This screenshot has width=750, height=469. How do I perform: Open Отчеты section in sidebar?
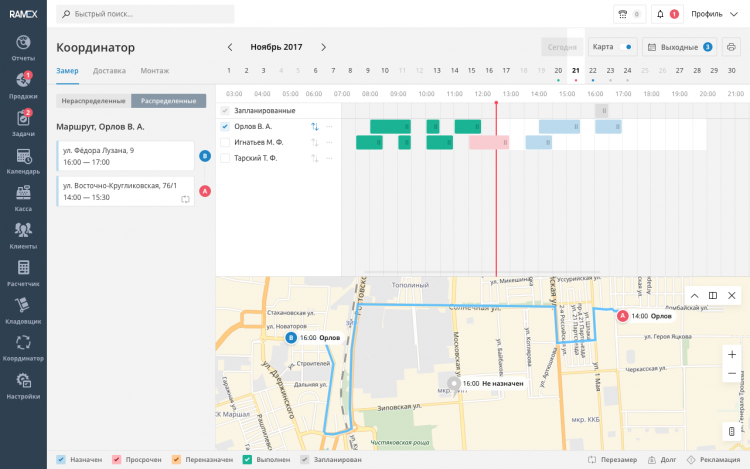pos(23,48)
